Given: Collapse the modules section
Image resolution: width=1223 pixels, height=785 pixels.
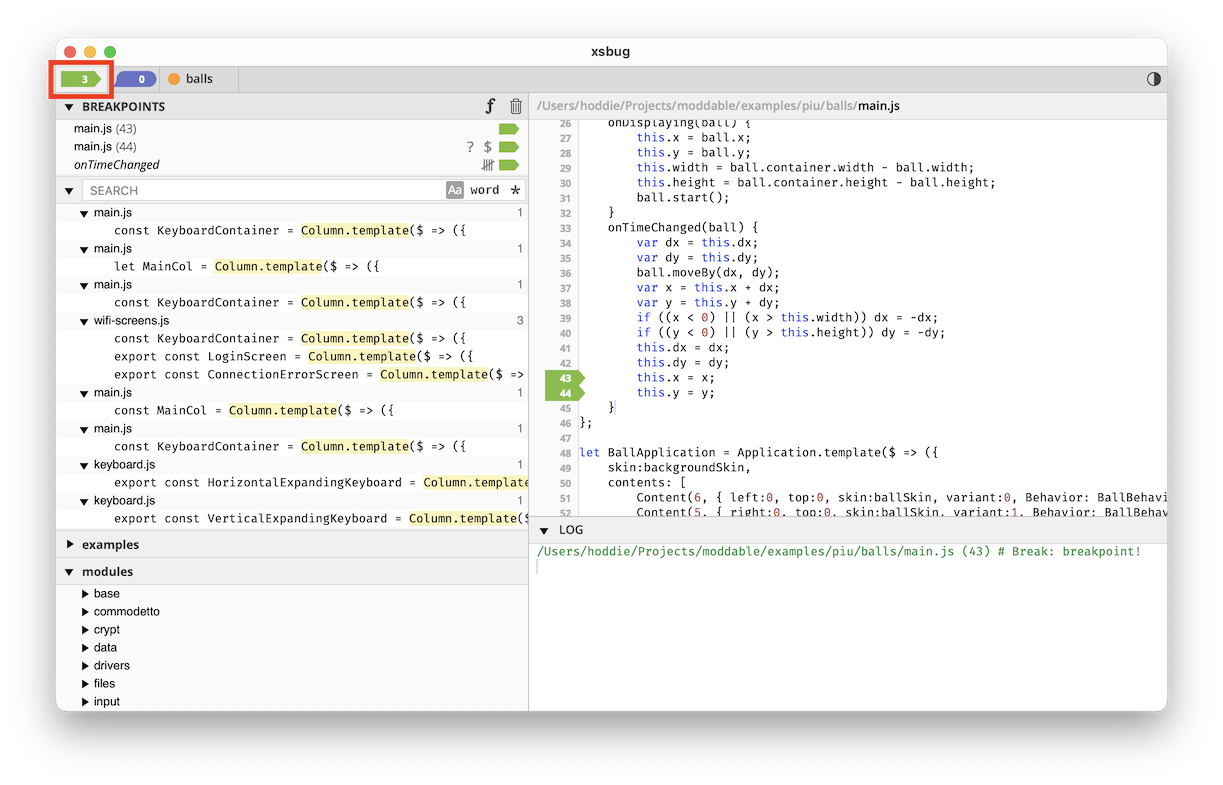Looking at the screenshot, I should (x=70, y=572).
